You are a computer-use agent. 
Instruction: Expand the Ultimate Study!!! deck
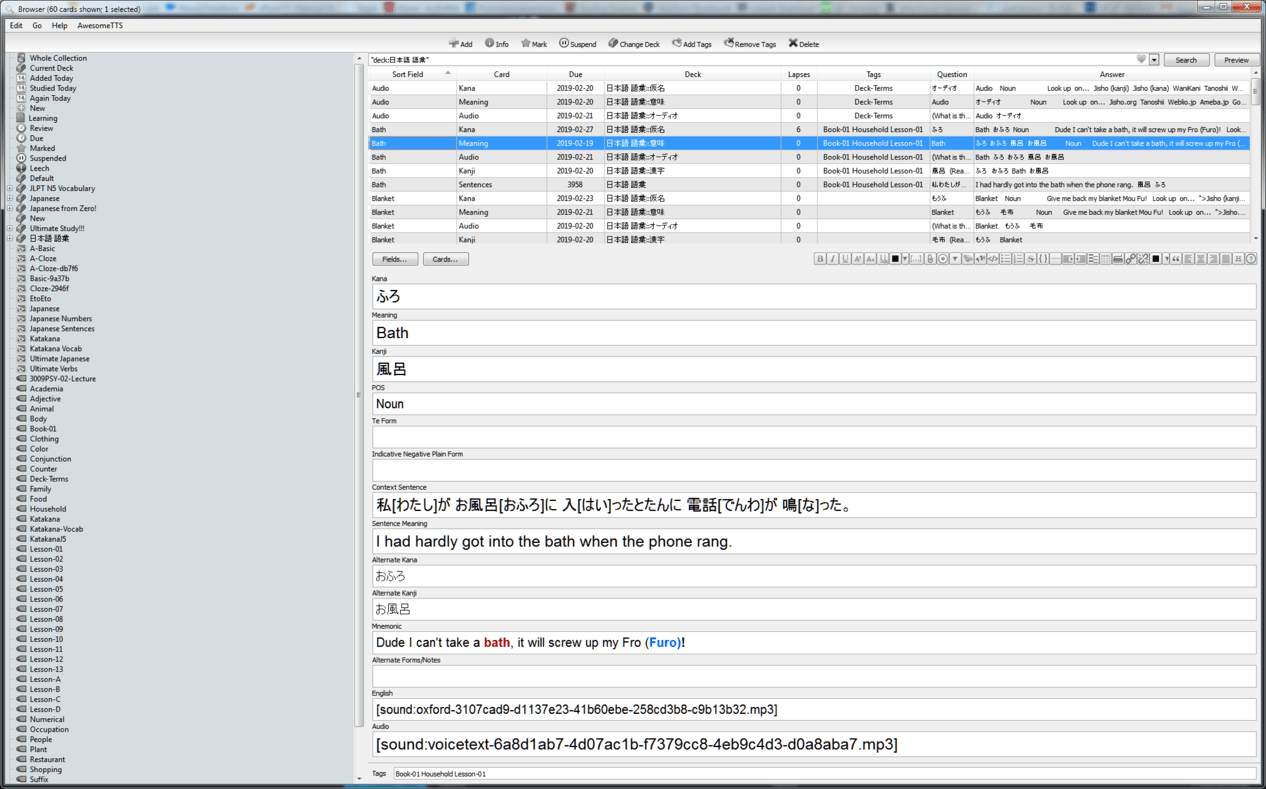(10, 228)
